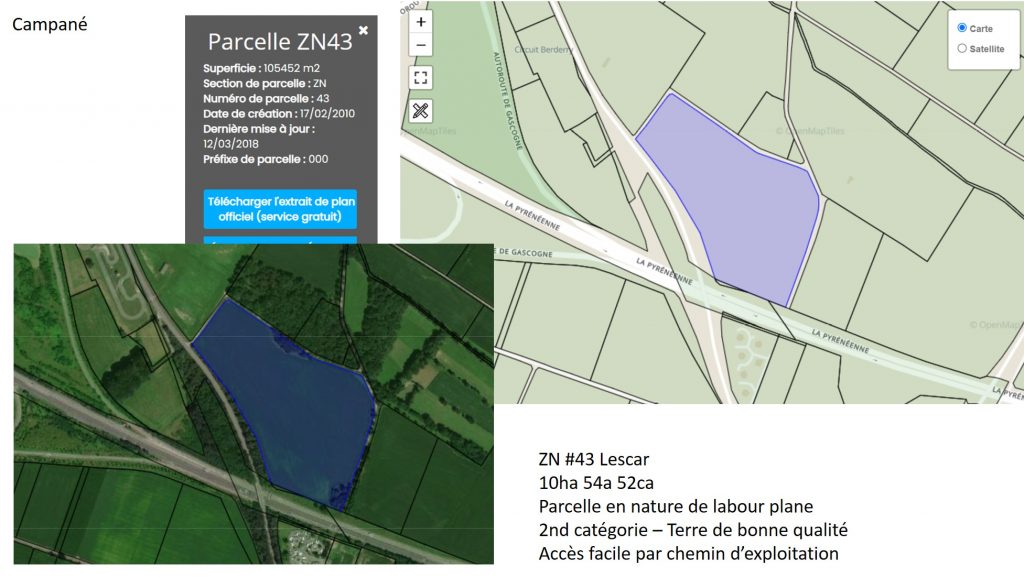Screen dimensions: 1024x577
Task: Click the Campané slide title
Action: pyautogui.click(x=49, y=24)
